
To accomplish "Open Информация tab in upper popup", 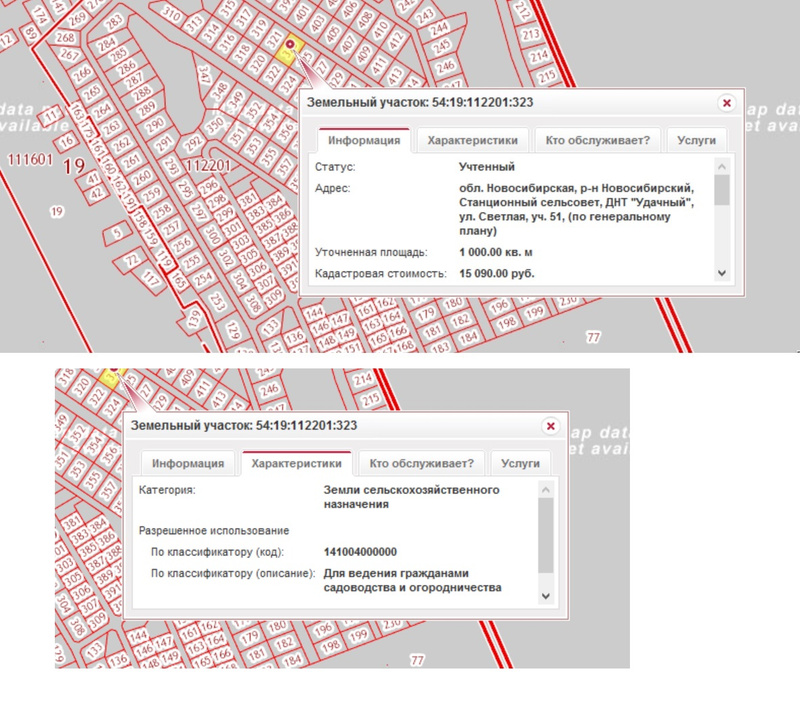I will click(x=364, y=140).
